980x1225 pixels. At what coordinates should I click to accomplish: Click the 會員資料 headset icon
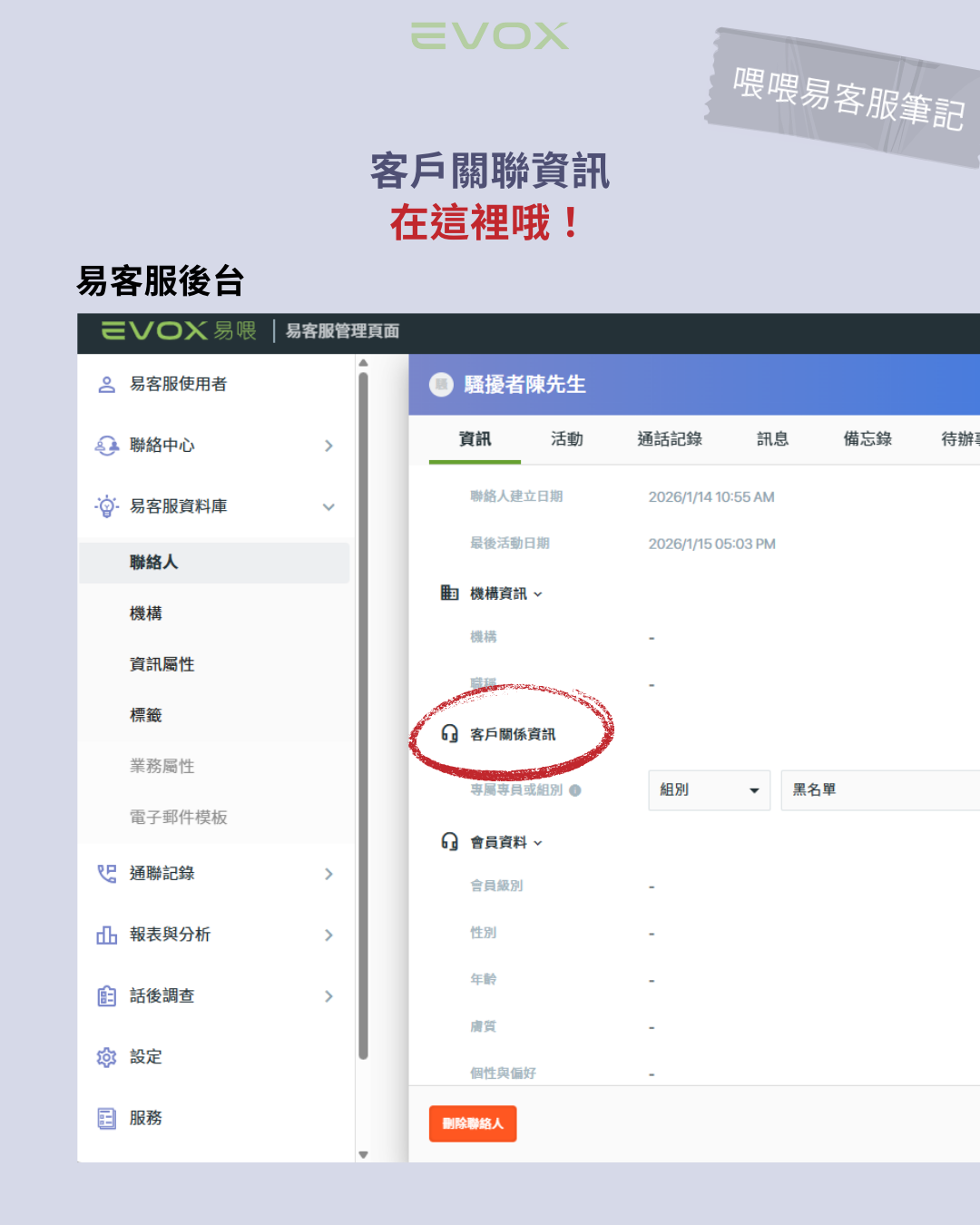pyautogui.click(x=449, y=842)
